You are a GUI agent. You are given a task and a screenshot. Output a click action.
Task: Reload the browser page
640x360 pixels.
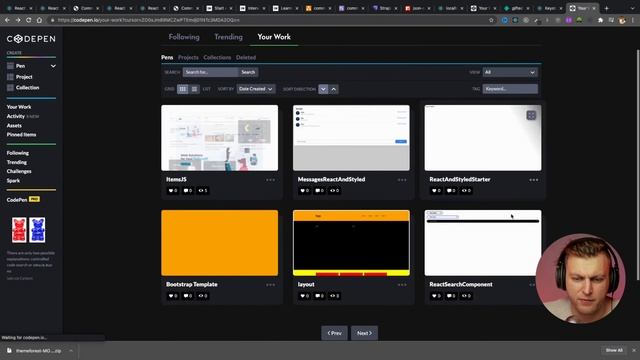point(29,20)
